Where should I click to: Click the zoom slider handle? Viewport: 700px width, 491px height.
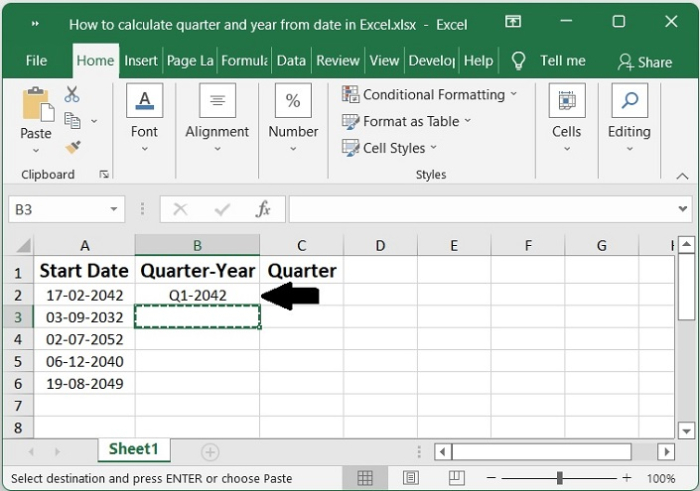[x=559, y=478]
